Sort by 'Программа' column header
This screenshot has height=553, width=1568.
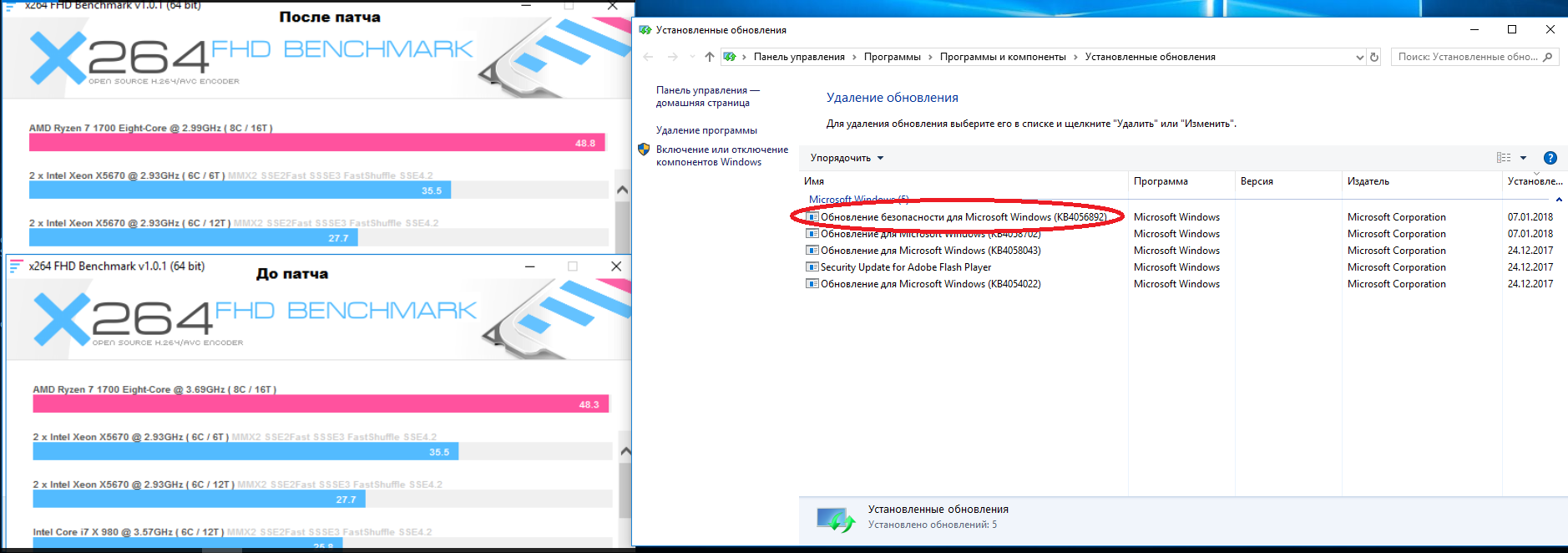pyautogui.click(x=1181, y=181)
